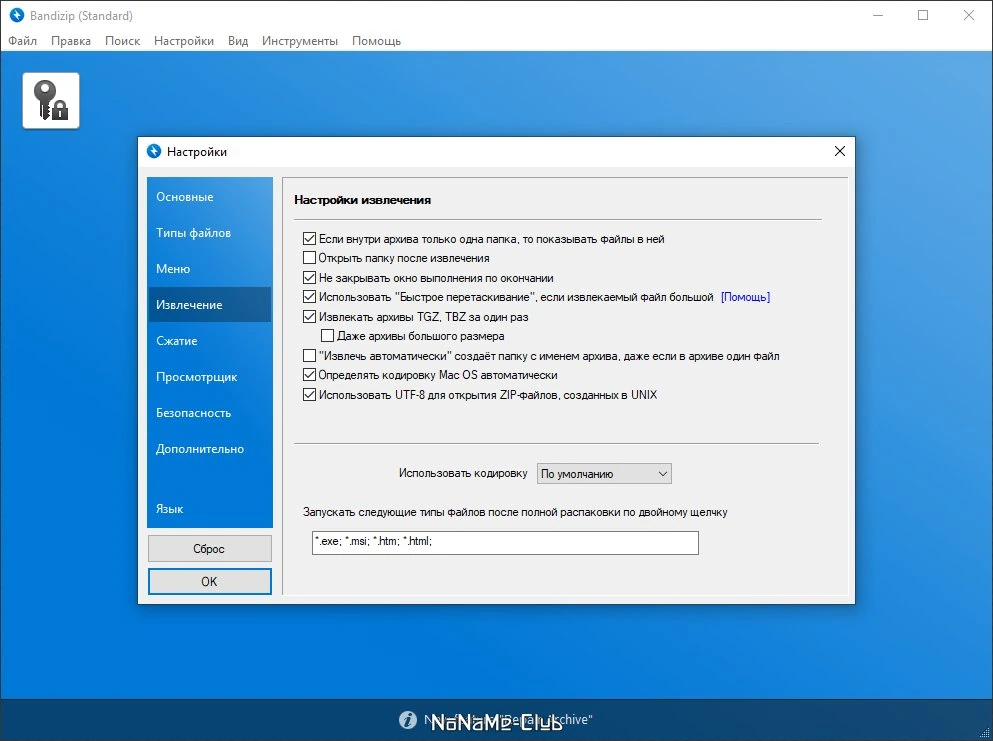Switch to the Сжатие settings tab
This screenshot has width=993, height=741.
pos(210,341)
